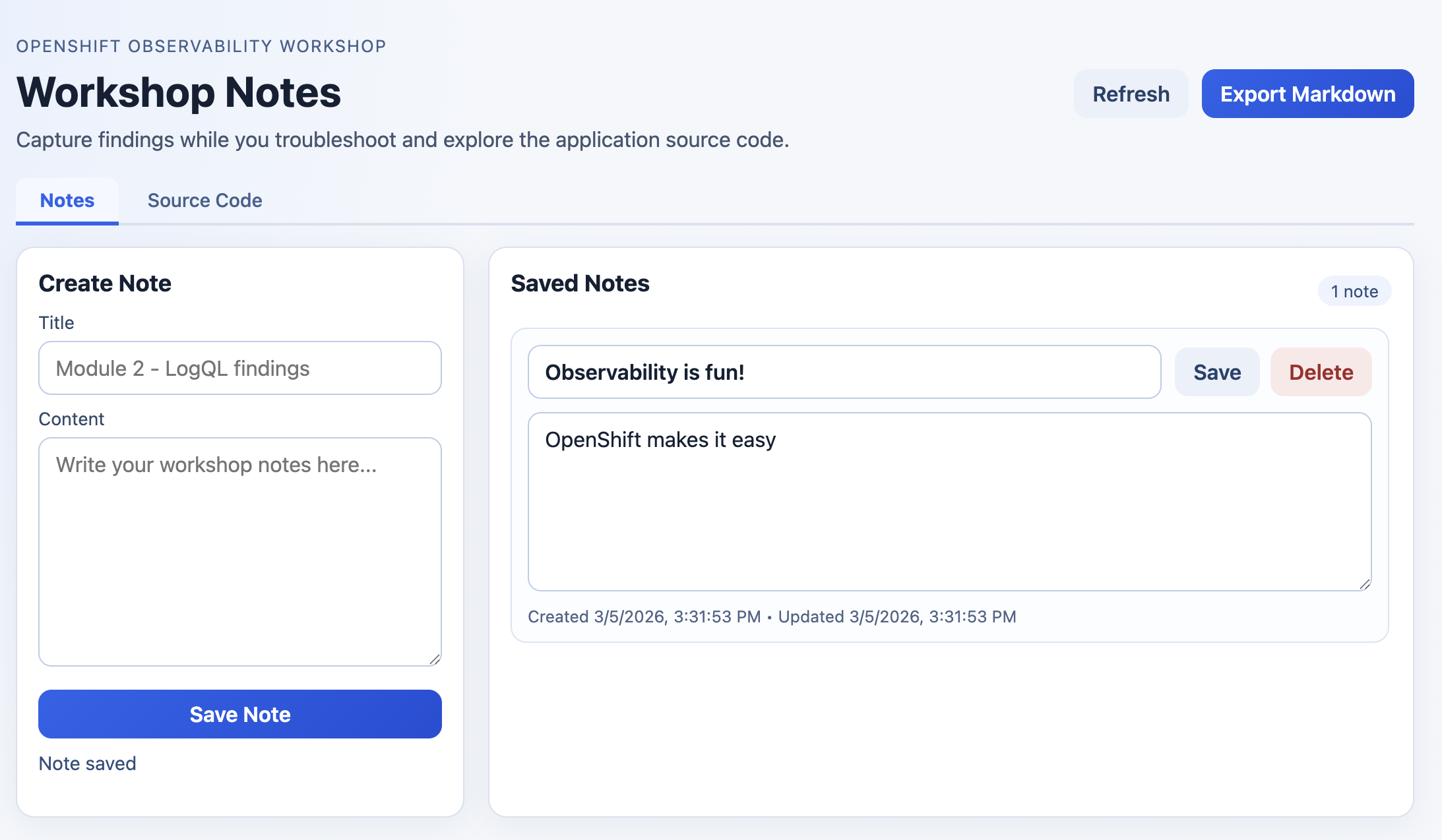Click the saved note's title field
1442x840 pixels.
click(x=844, y=371)
